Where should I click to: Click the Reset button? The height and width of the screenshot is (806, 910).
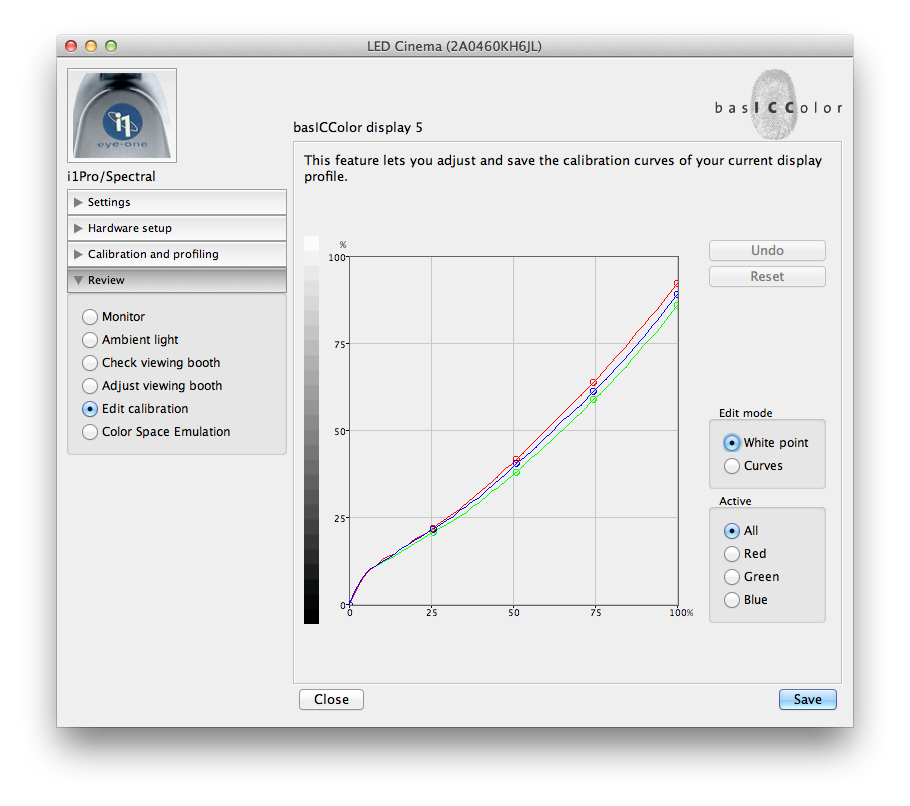tap(767, 277)
